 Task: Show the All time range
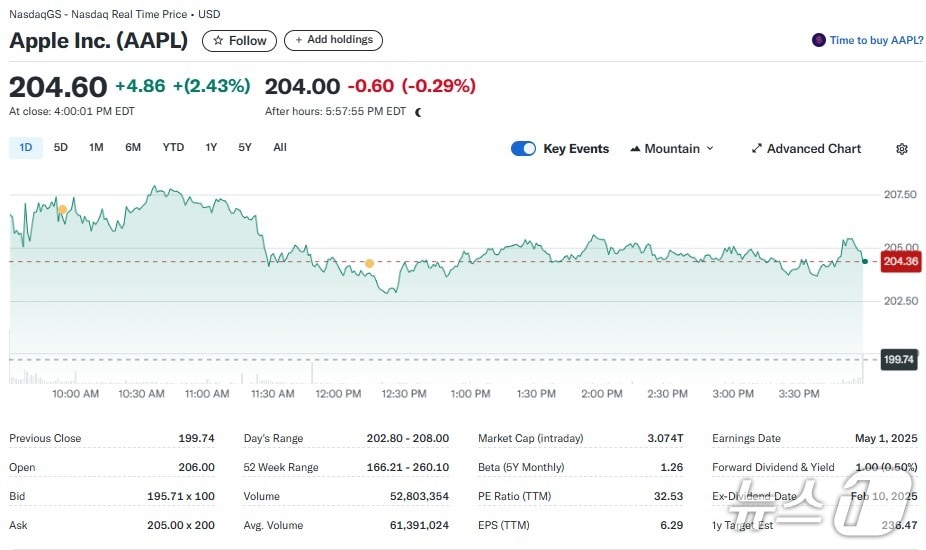pyautogui.click(x=280, y=148)
